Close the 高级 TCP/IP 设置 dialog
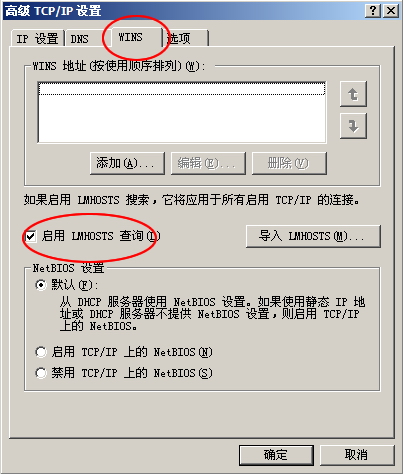Viewport: 403px width, 474px height. tap(391, 11)
